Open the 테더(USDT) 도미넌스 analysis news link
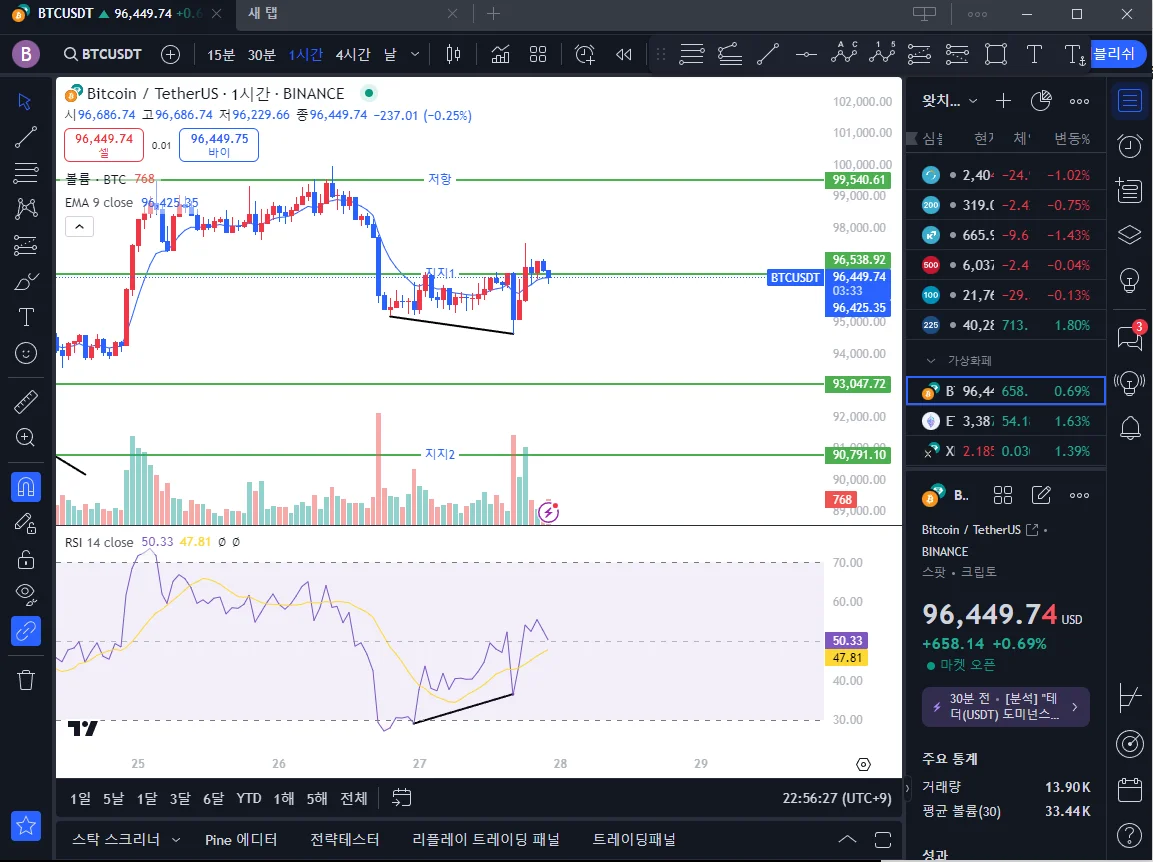This screenshot has width=1153, height=862. point(1005,707)
